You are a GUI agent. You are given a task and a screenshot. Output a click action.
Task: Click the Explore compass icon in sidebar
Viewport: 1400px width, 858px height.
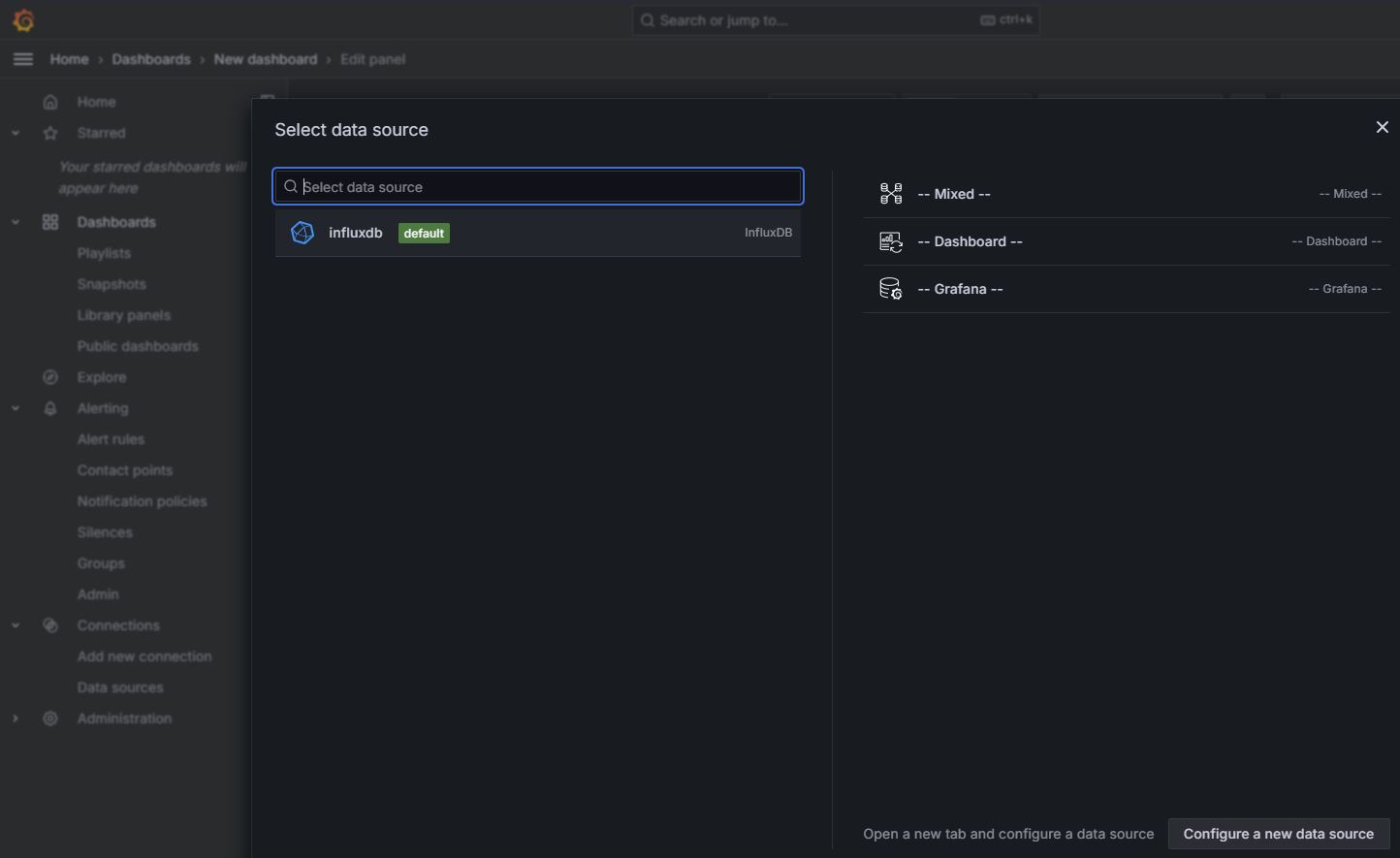tap(50, 377)
